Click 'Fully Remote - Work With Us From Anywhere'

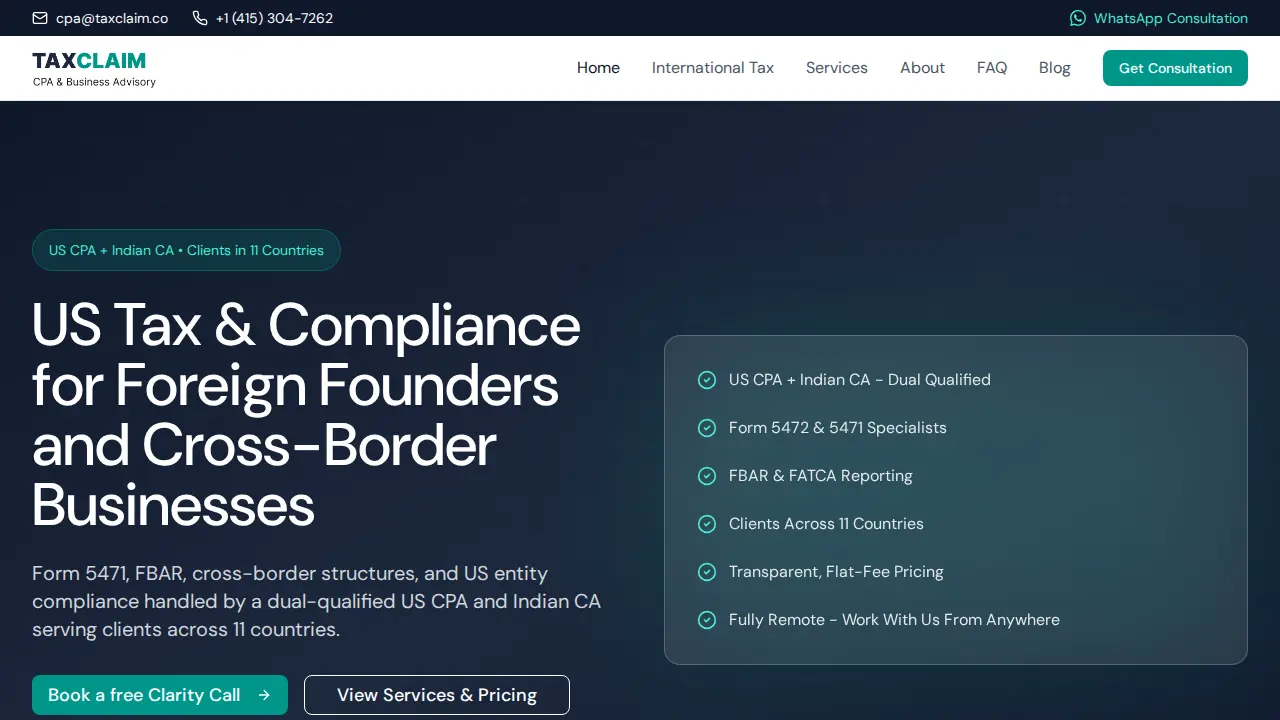pyautogui.click(x=894, y=620)
